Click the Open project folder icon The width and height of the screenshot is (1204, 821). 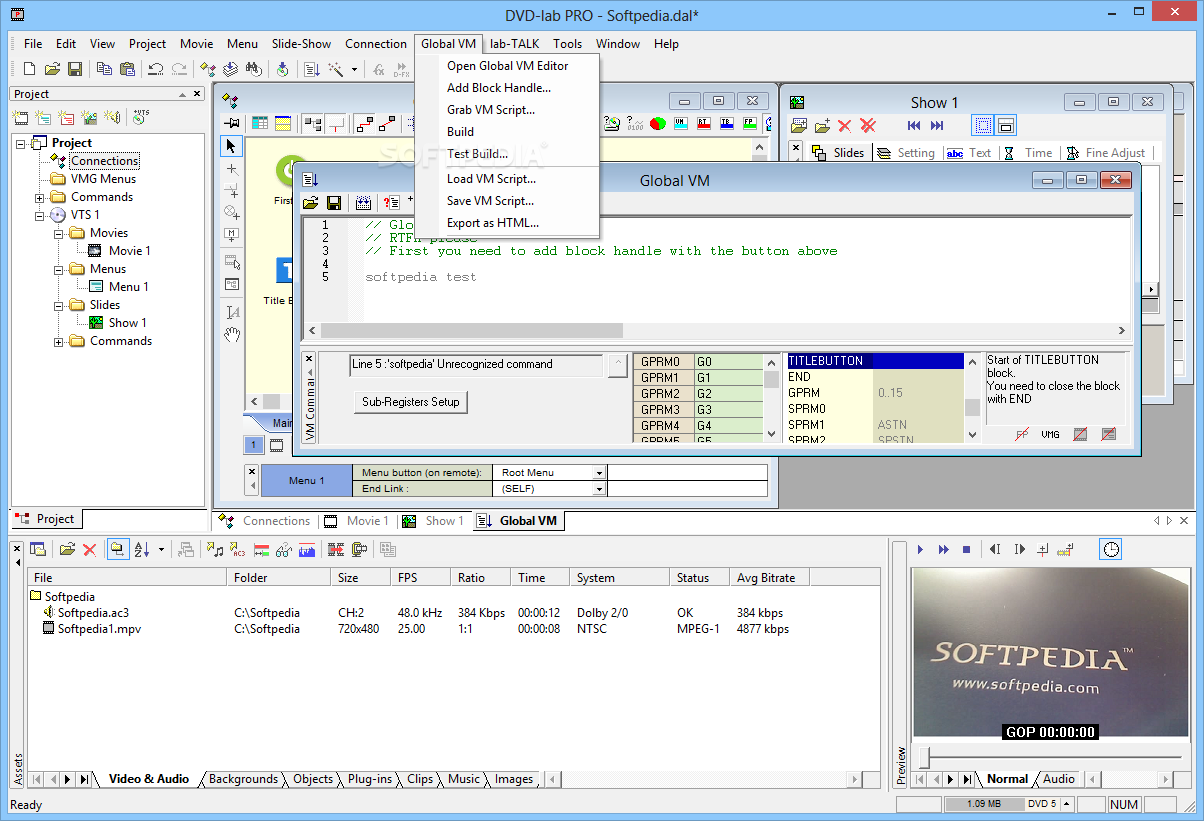click(52, 69)
